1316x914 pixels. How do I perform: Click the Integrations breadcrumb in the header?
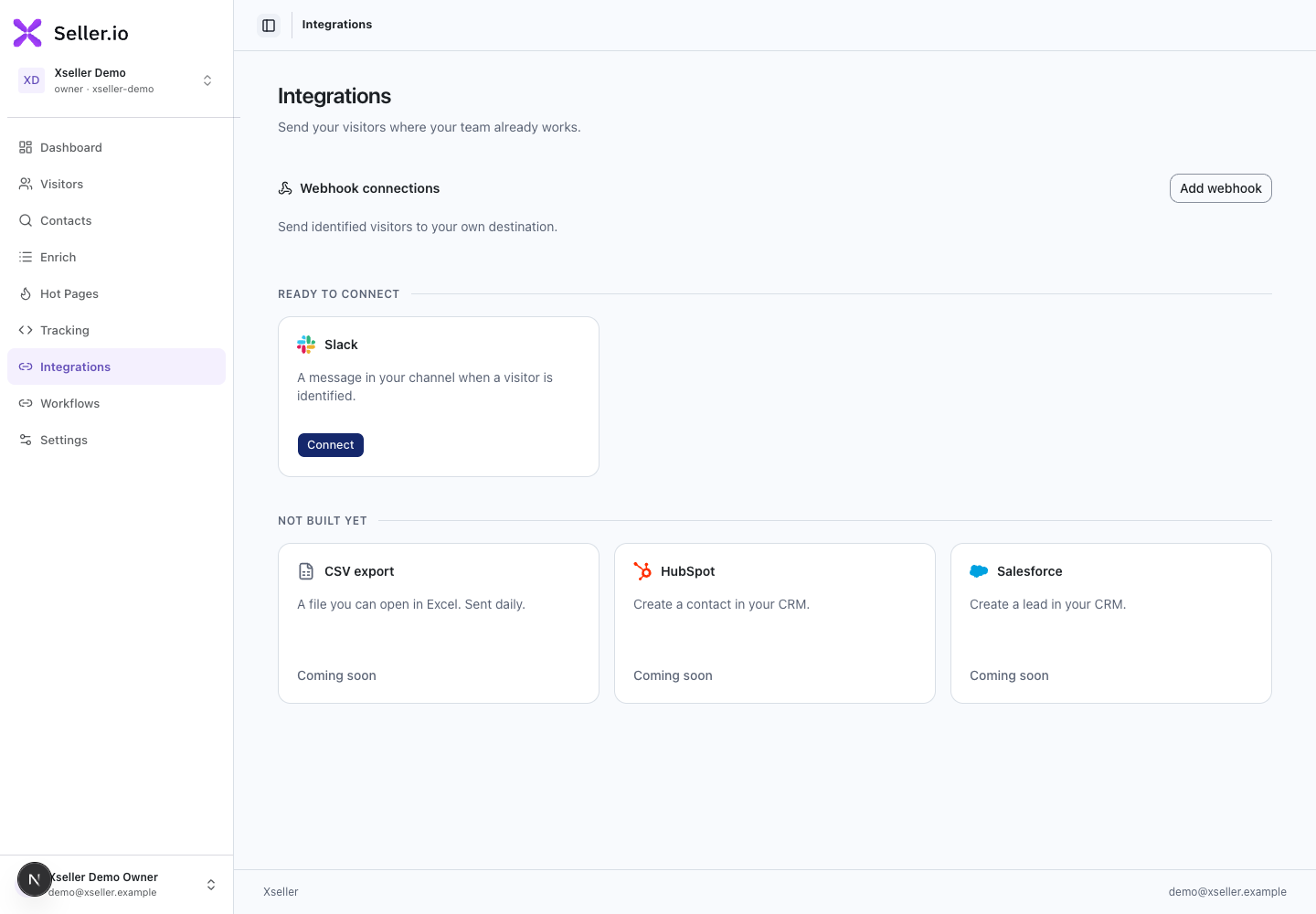(337, 25)
